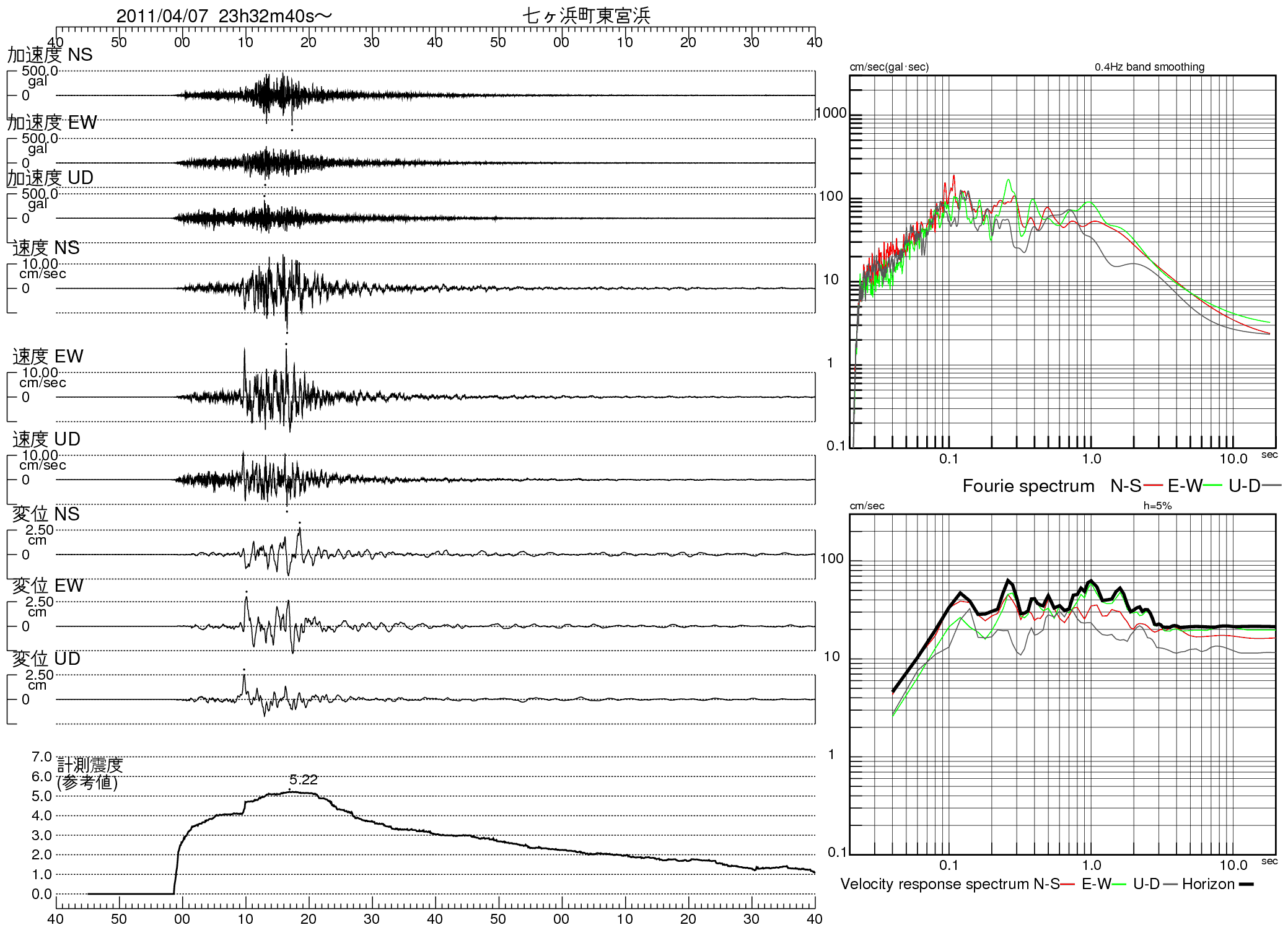Click the 10.00 scale of 速度 EW

[x=40, y=372]
